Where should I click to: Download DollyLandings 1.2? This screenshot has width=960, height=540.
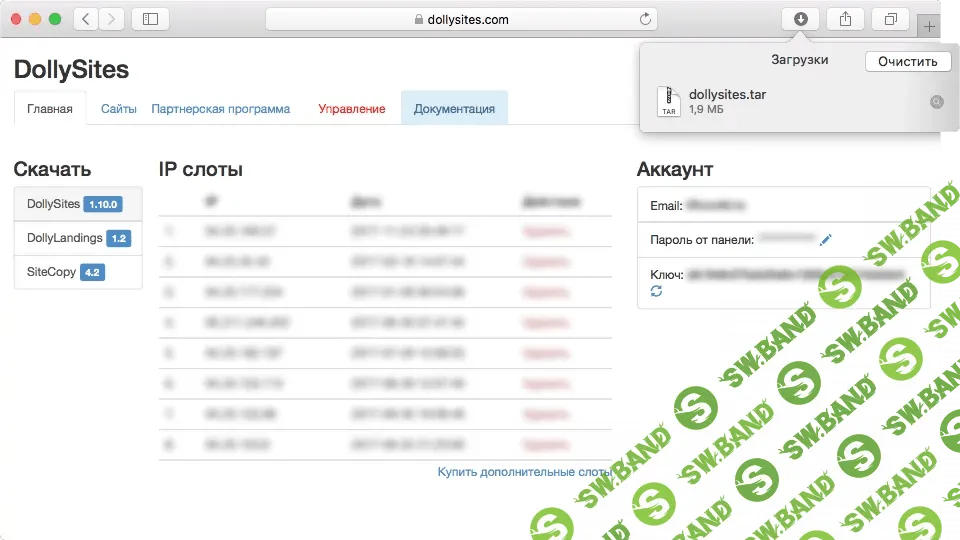[x=78, y=238]
